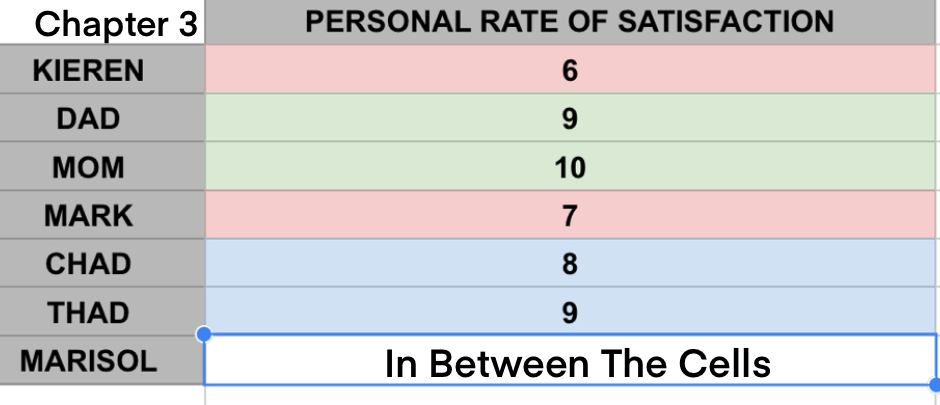Click the bottom-right blue selection handle
The height and width of the screenshot is (405, 940).
(x=935, y=385)
